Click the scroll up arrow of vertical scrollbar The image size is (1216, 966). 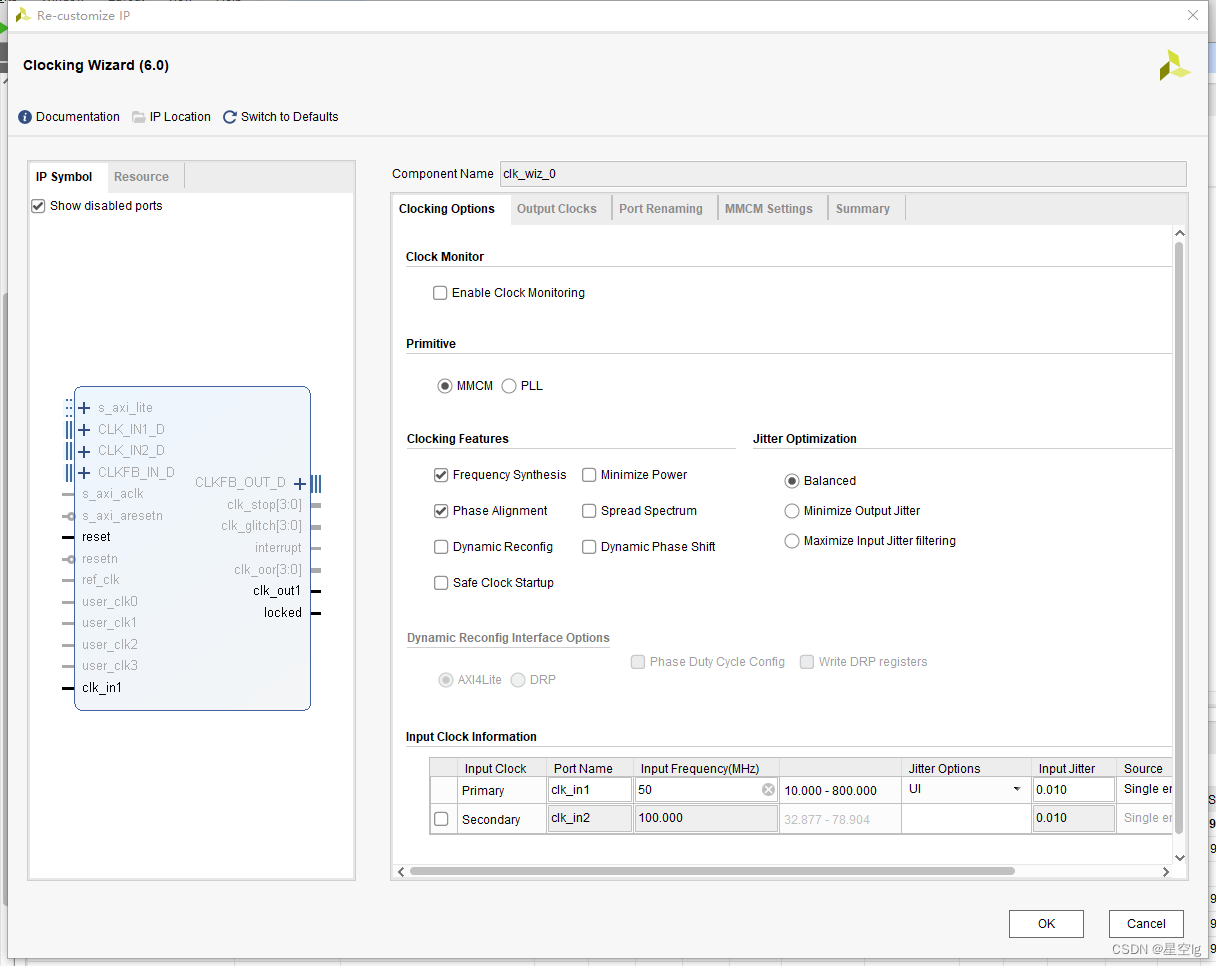coord(1179,233)
